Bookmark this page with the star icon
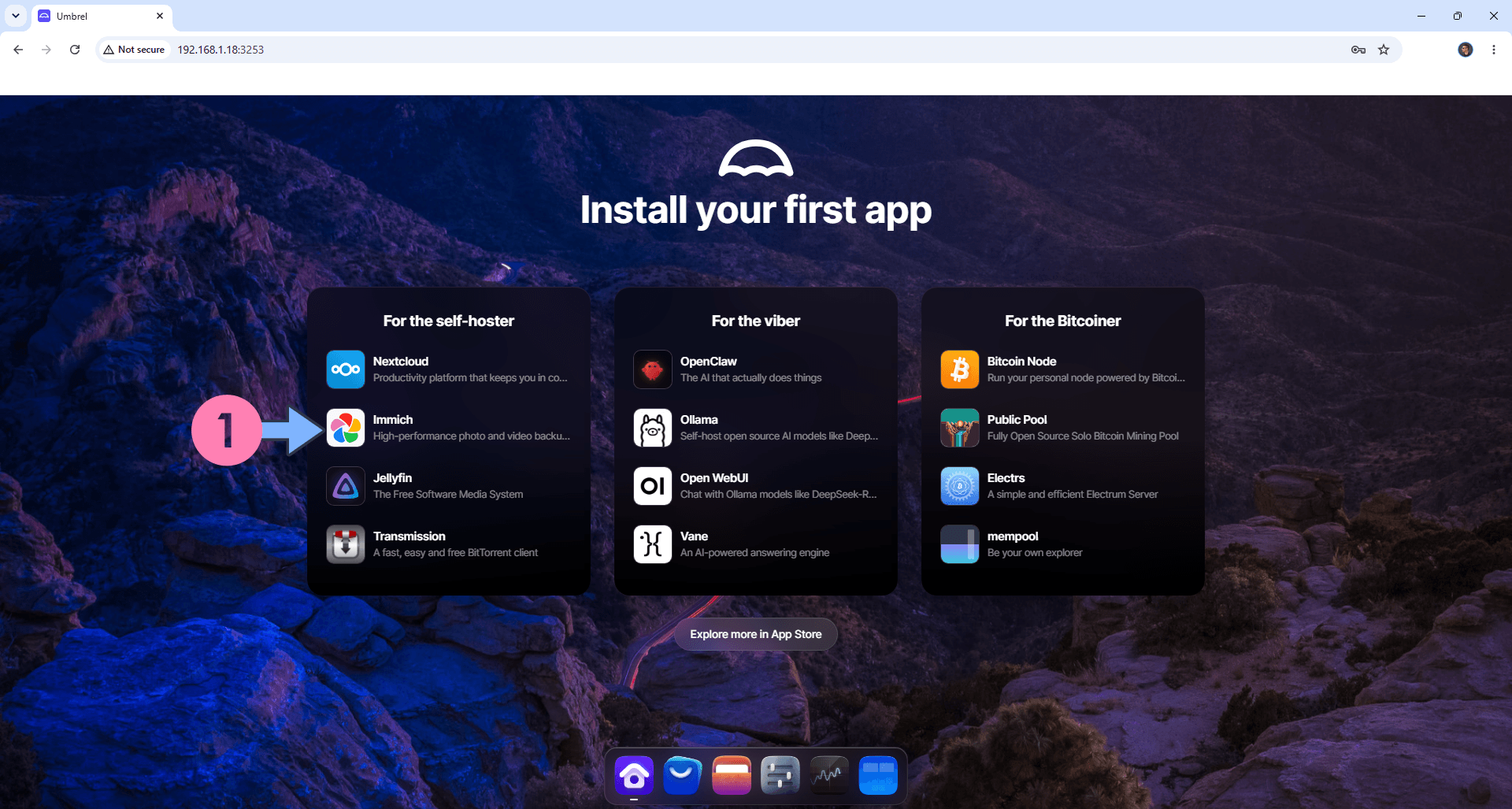This screenshot has width=1512, height=809. point(1384,50)
